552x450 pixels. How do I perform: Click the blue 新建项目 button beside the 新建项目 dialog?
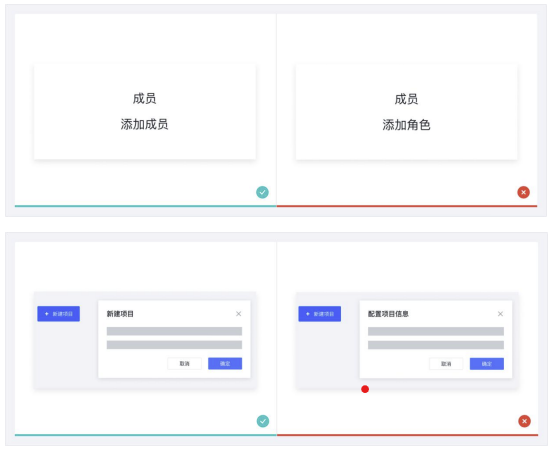[x=58, y=314]
